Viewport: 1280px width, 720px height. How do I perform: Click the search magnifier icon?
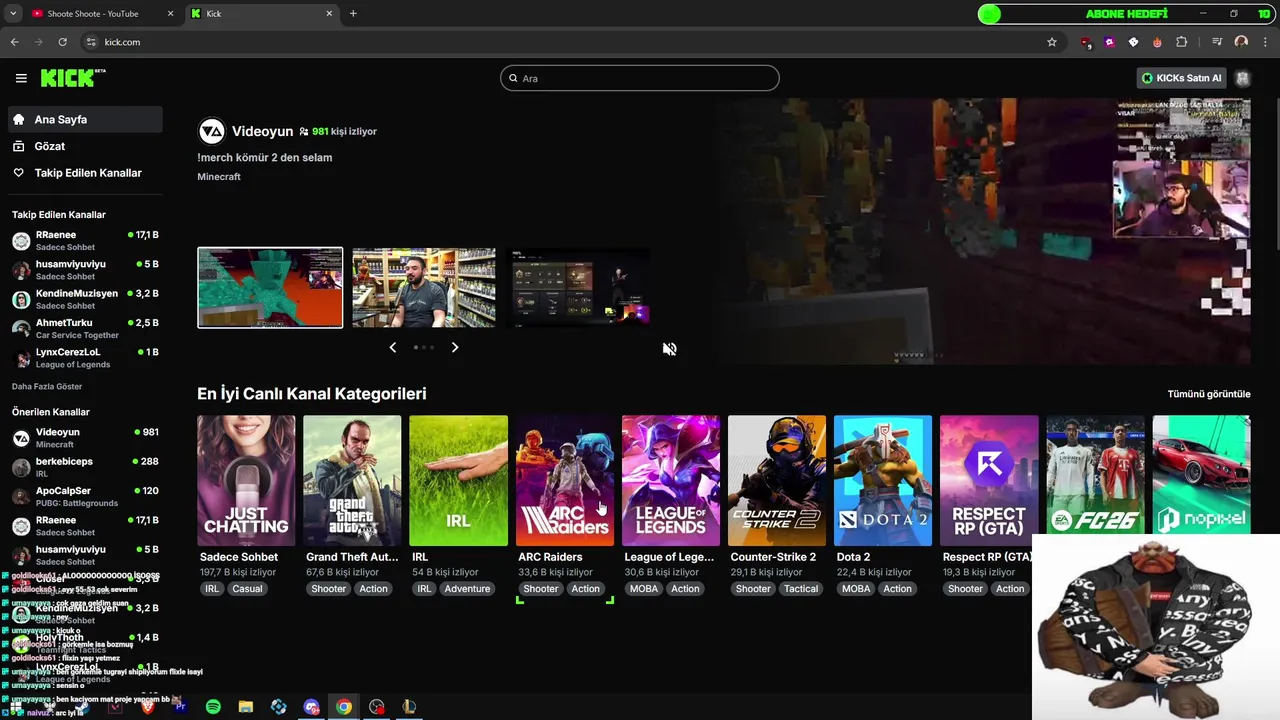514,78
